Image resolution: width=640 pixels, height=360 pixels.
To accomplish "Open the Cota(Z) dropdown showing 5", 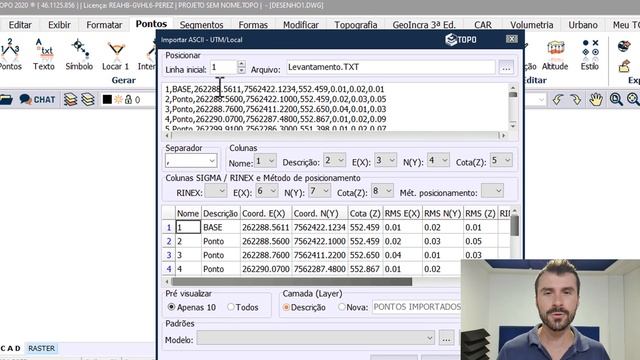I will [501, 160].
